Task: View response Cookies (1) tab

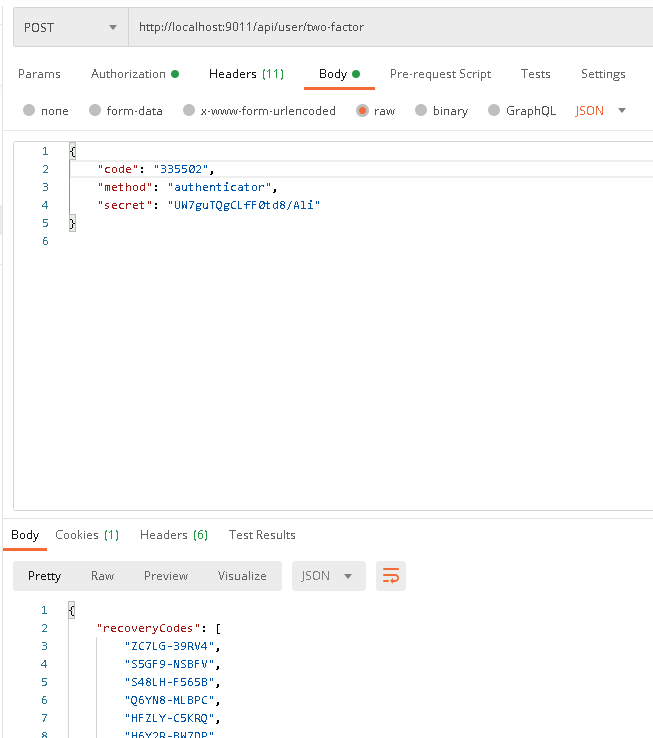Action: coord(87,535)
